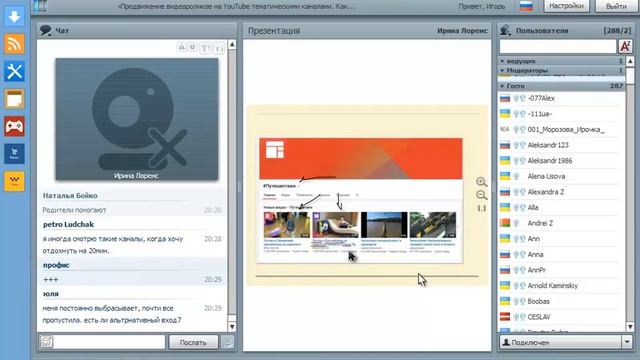Click the Послать send button

pyautogui.click(x=193, y=342)
